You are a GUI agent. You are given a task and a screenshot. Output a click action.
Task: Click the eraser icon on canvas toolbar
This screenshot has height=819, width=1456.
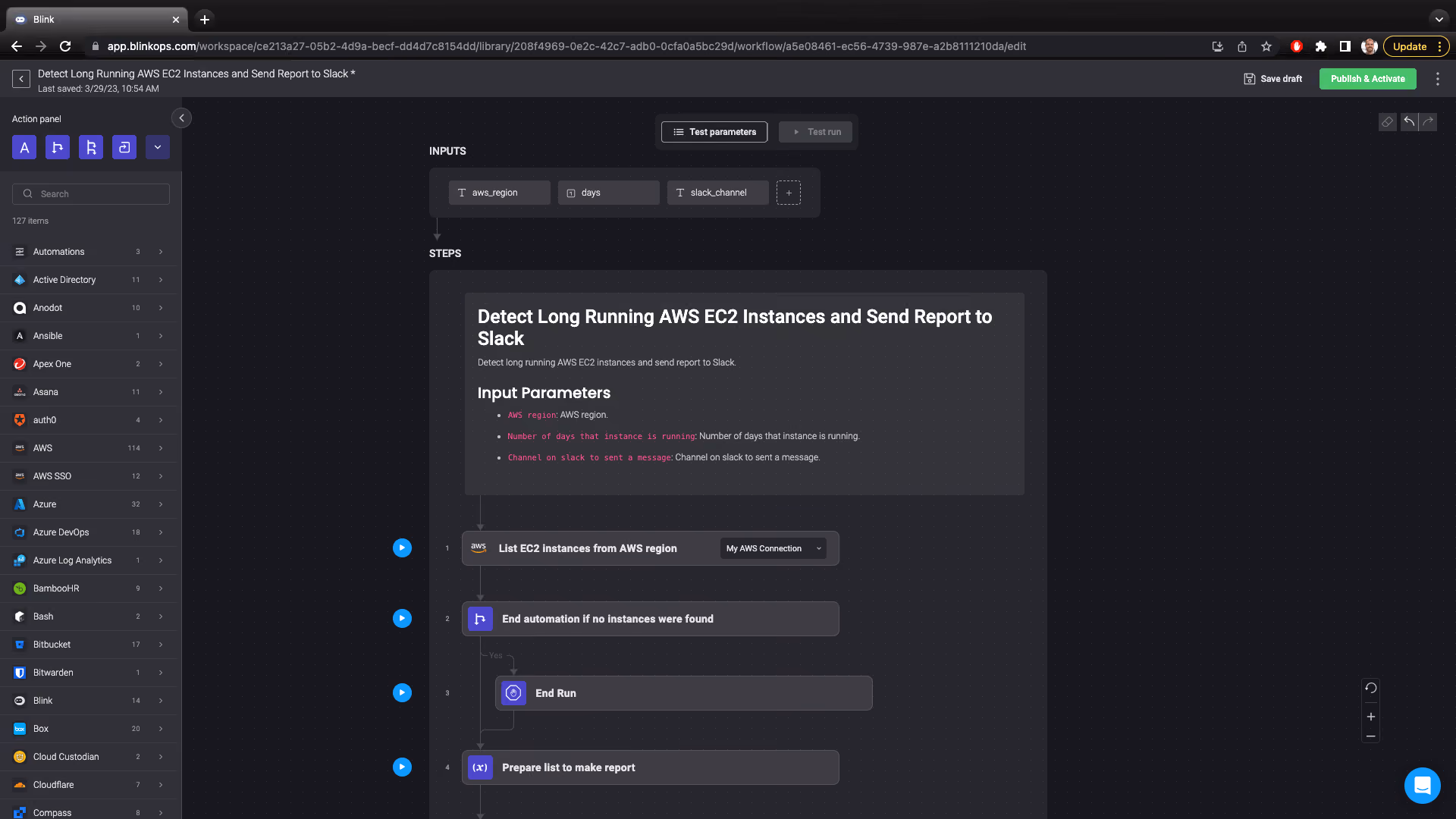tap(1387, 122)
